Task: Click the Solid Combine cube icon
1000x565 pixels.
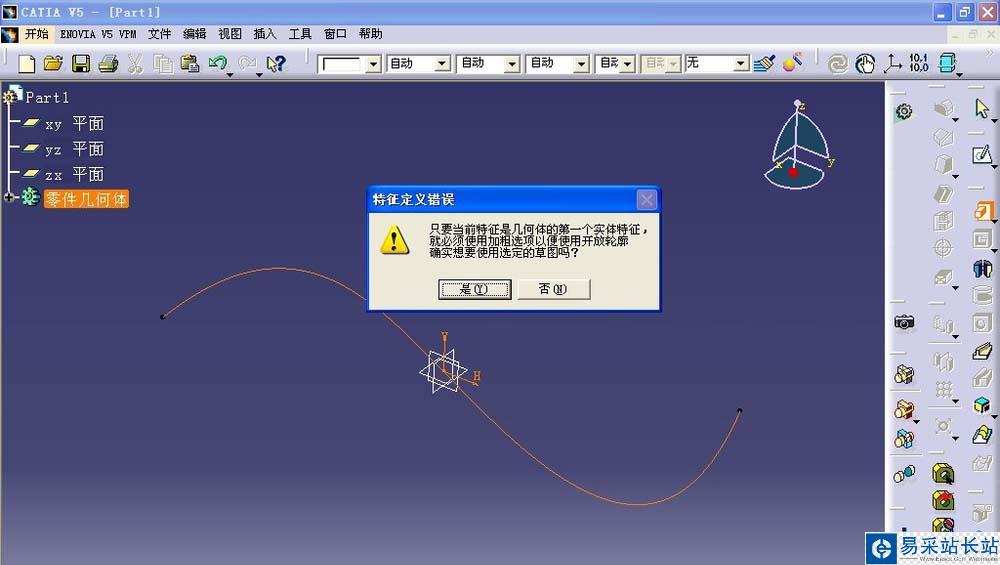Action: pos(982,406)
